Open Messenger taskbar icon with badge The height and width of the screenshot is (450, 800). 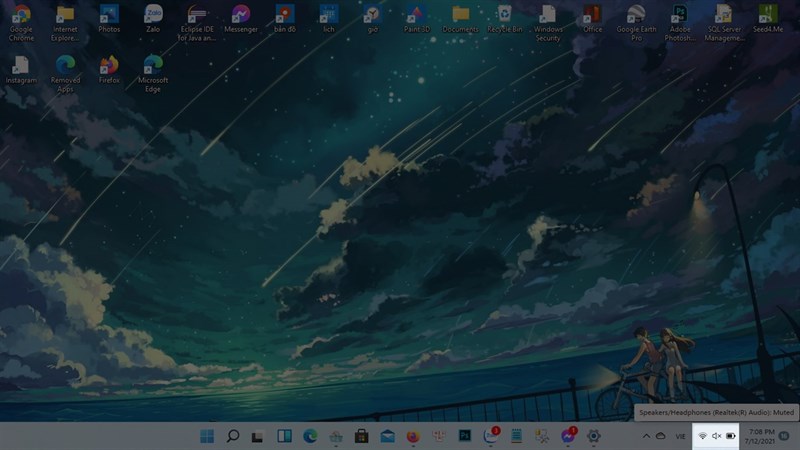pyautogui.click(x=568, y=435)
